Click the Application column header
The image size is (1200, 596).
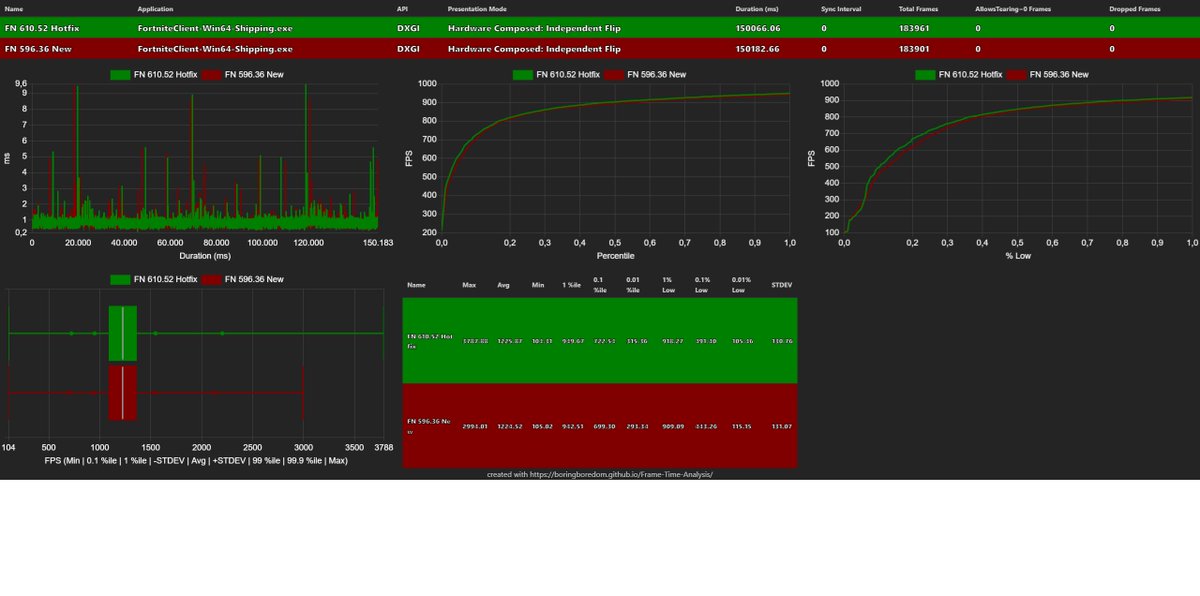click(155, 8)
